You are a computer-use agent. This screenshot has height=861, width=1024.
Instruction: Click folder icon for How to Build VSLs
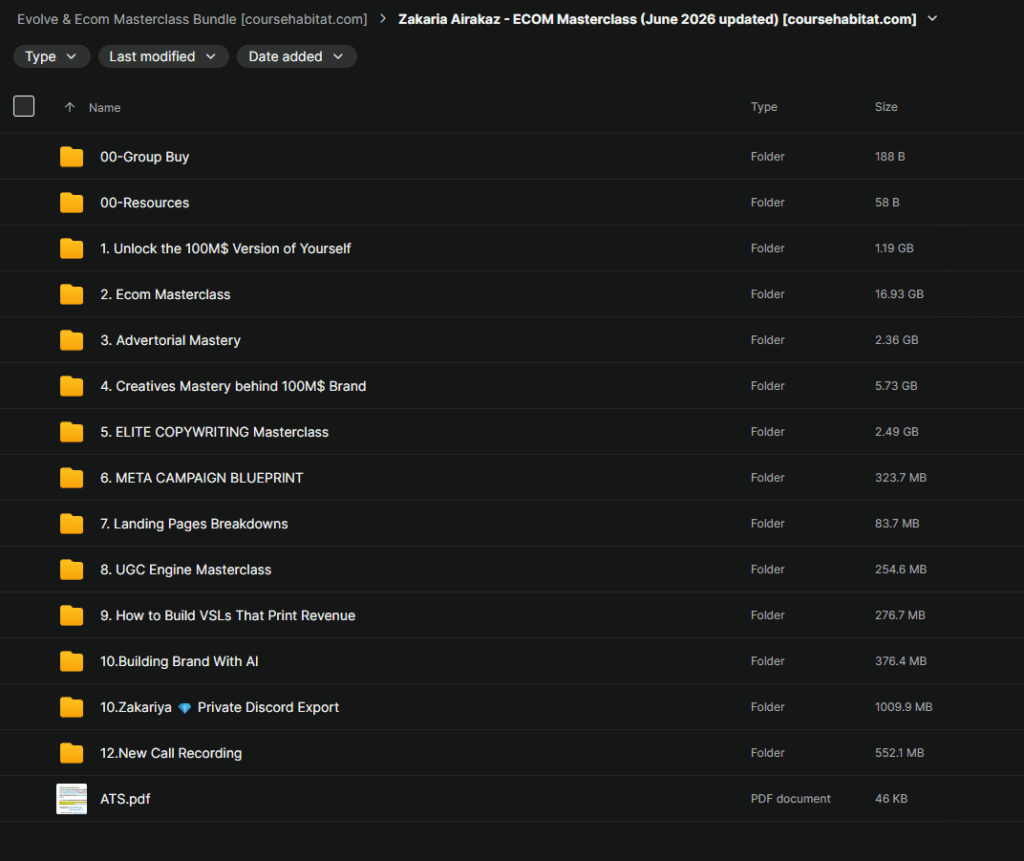coord(71,615)
